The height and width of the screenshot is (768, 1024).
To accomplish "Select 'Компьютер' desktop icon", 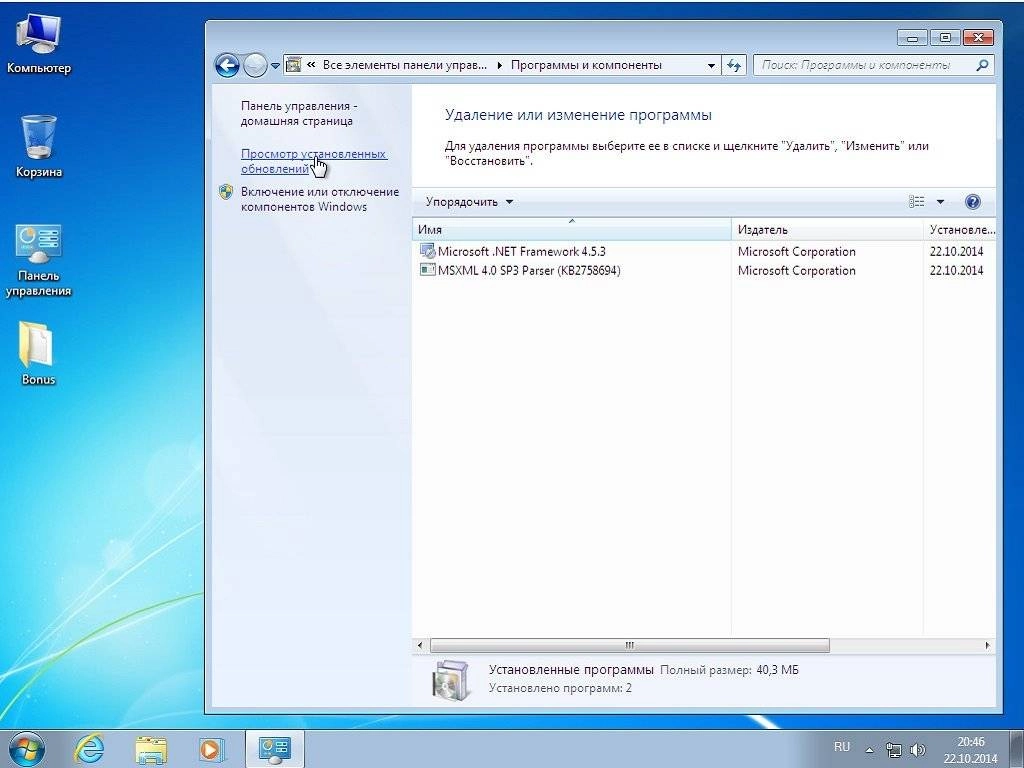I will [39, 43].
